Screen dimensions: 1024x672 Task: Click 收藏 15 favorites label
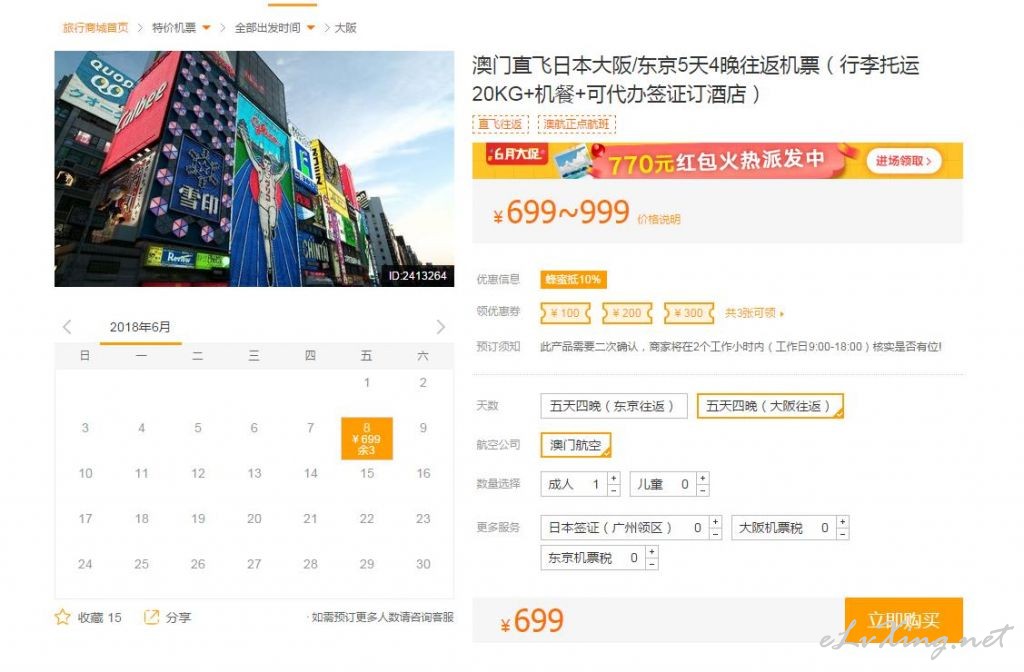(99, 617)
